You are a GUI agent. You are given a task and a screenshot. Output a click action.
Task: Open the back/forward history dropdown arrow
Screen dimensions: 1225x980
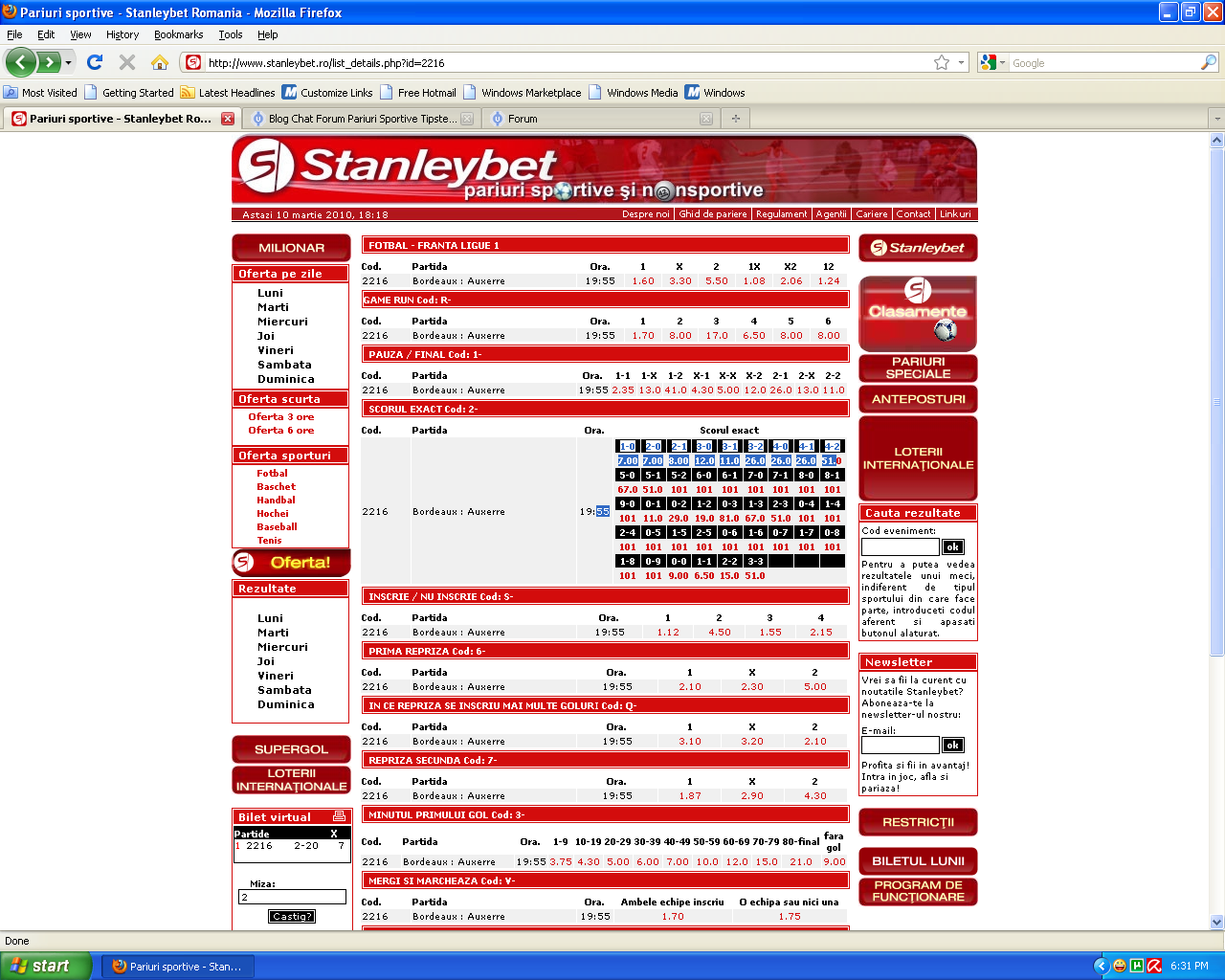(68, 63)
